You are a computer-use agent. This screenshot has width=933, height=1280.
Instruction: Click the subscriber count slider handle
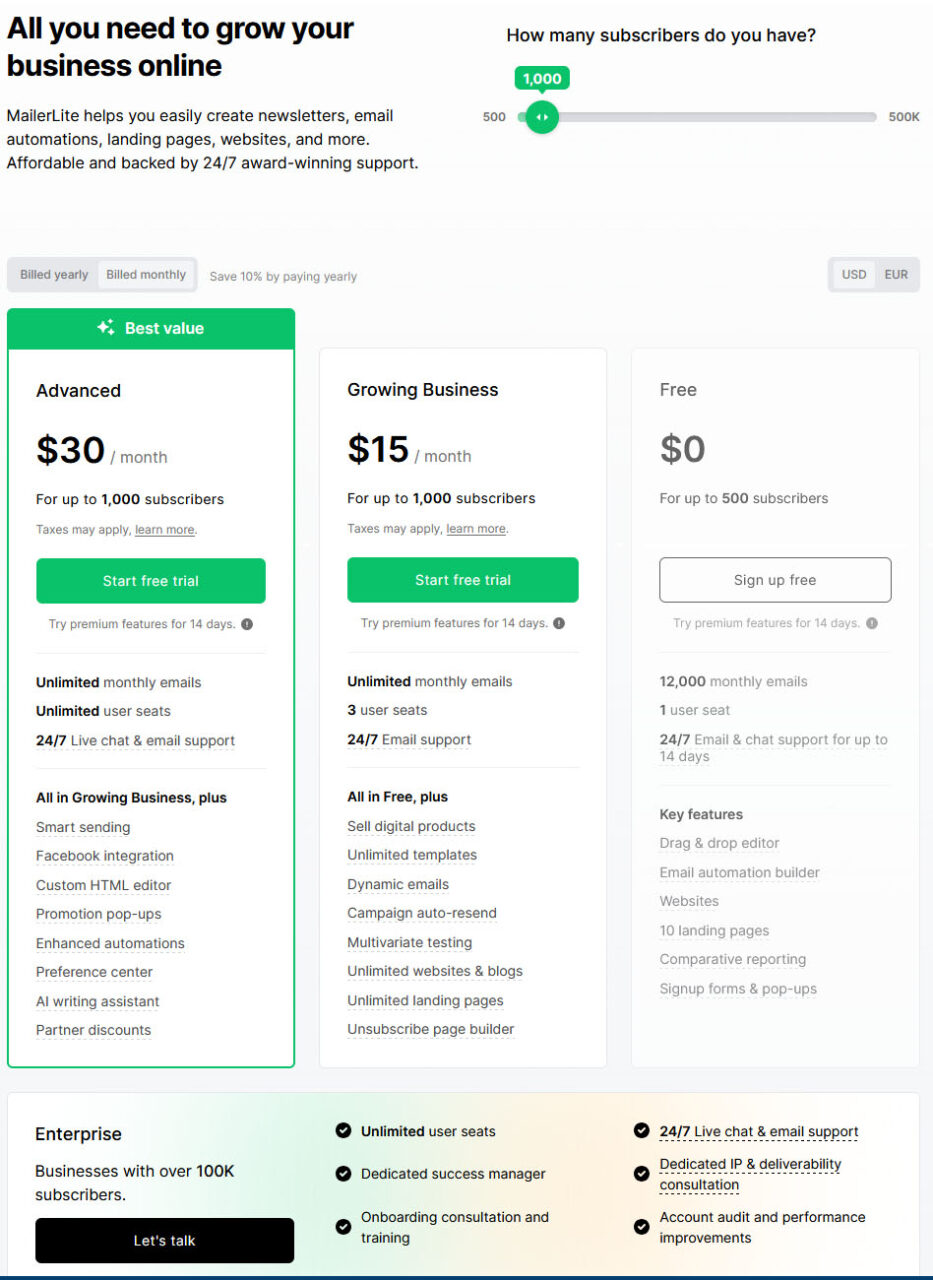[x=541, y=117]
